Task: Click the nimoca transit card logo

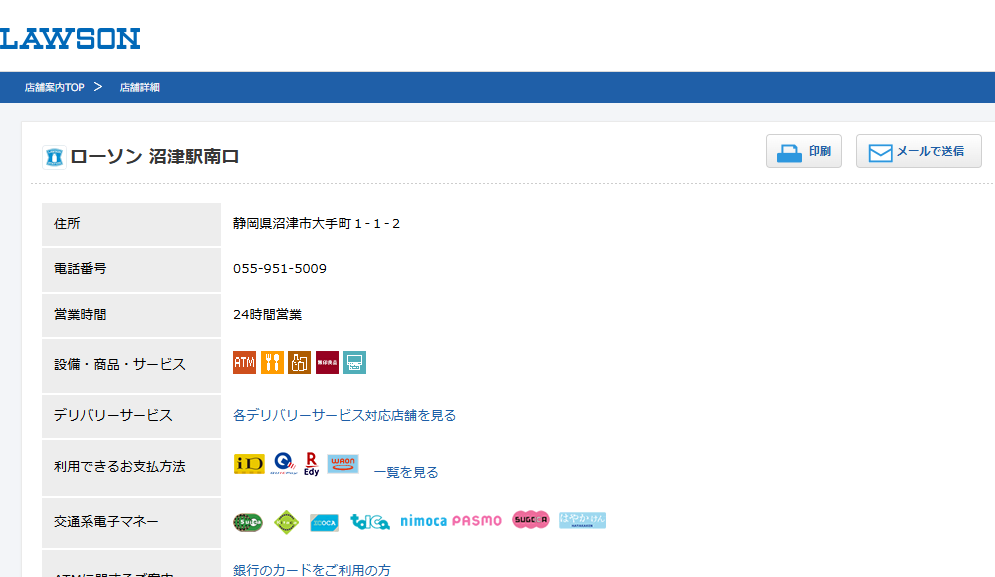Action: point(423,521)
